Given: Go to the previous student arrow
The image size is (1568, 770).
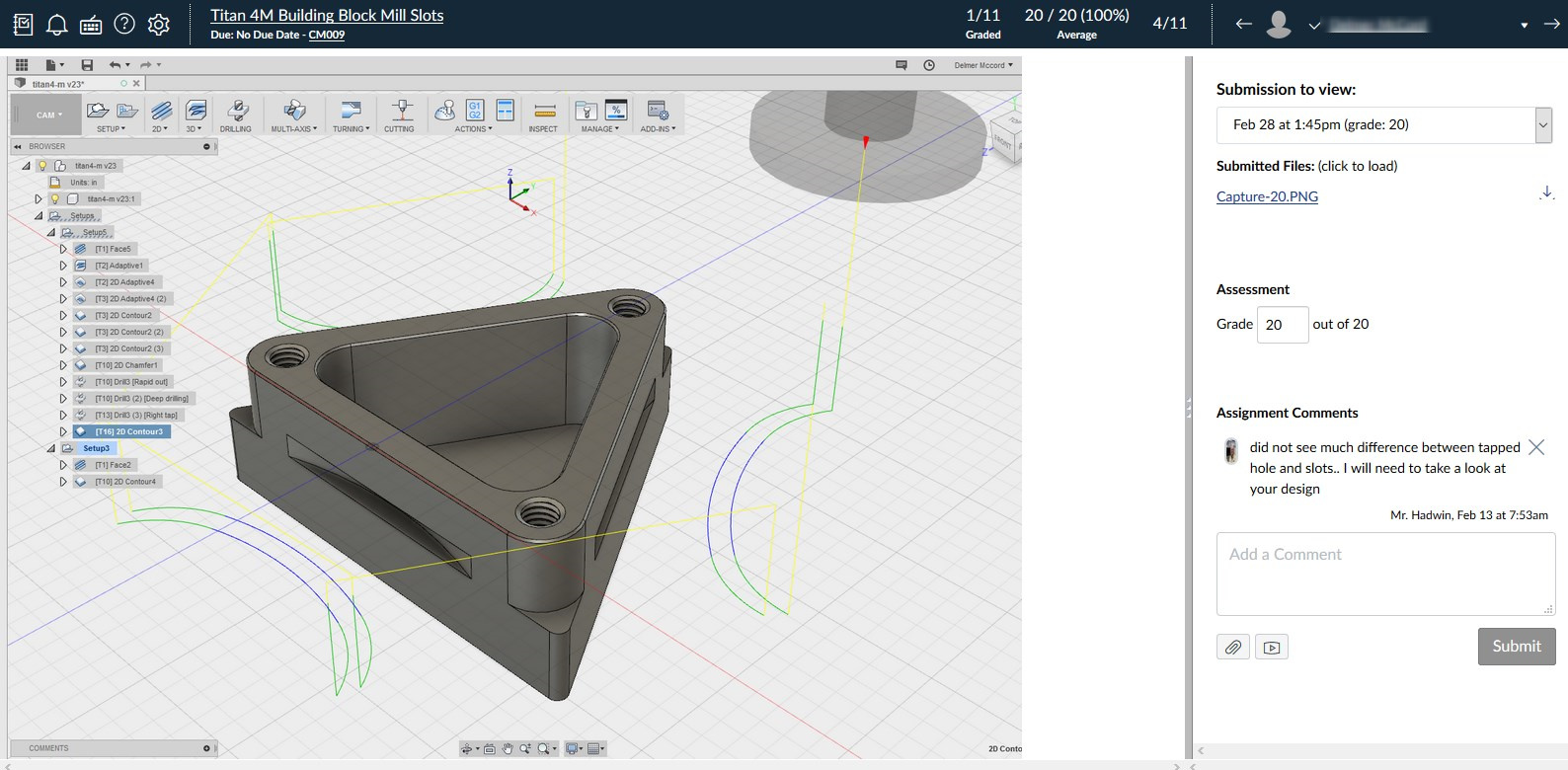Looking at the screenshot, I should point(1244,24).
